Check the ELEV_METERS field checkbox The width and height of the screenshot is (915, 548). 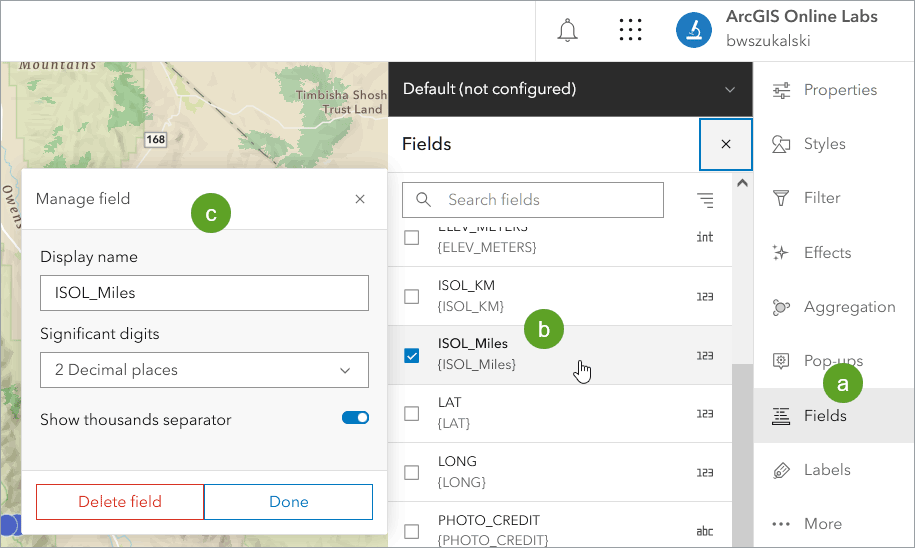click(411, 238)
